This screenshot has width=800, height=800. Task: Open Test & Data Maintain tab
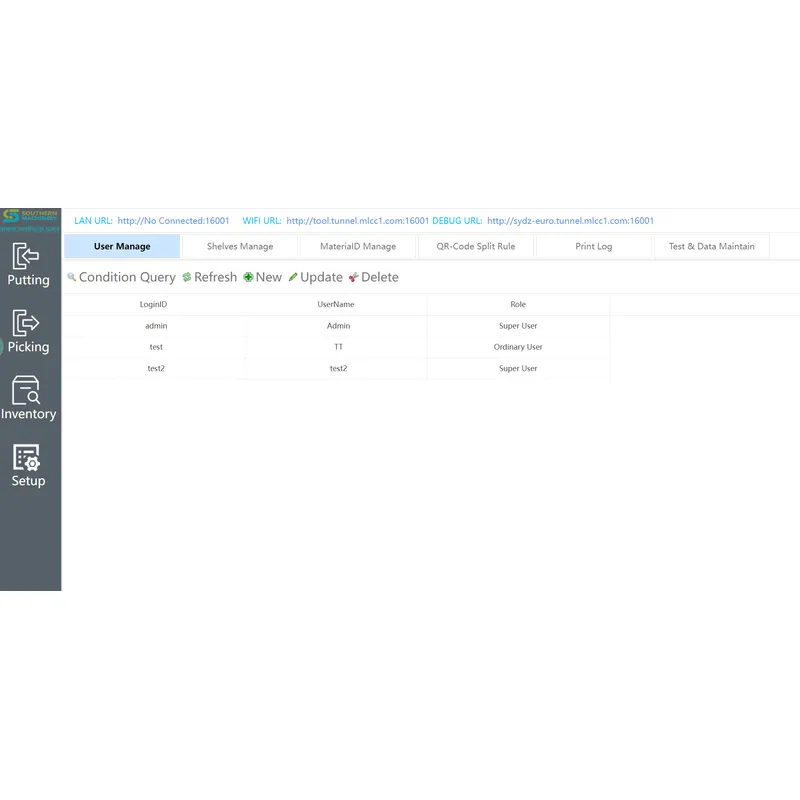(711, 246)
